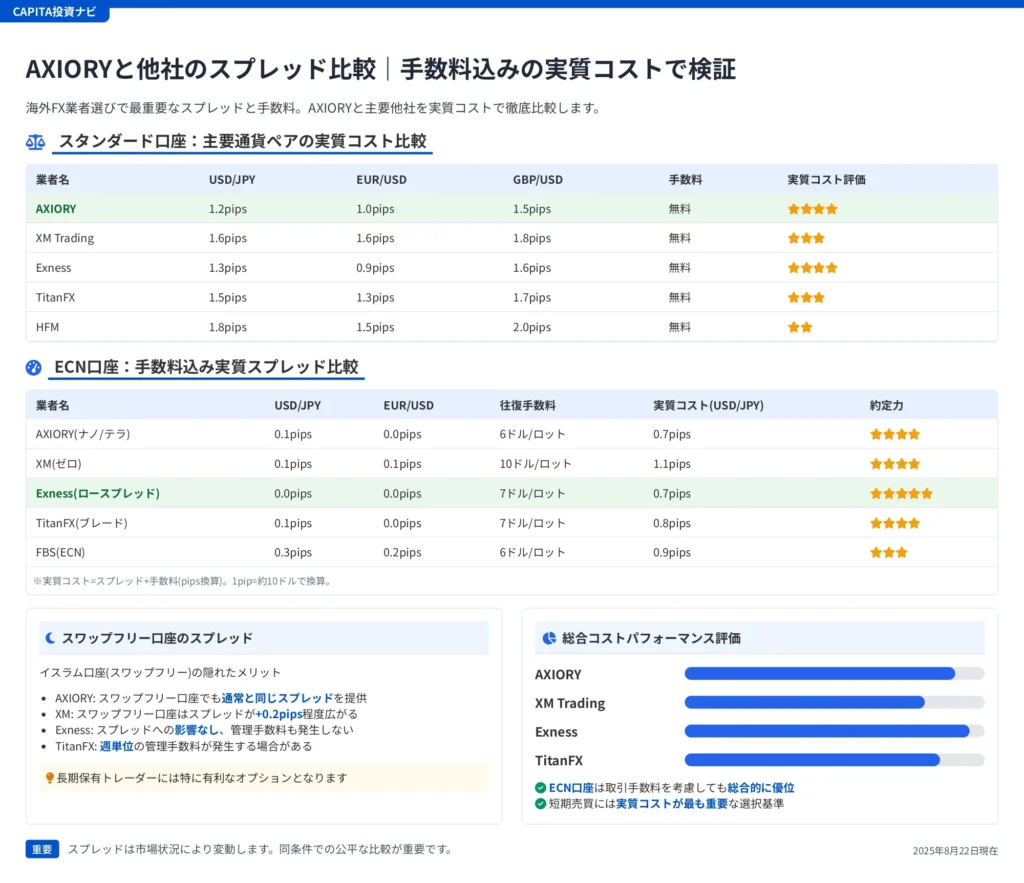Click the 2025年8月22日現在 date text
Viewport: 1024px width, 883px height.
tap(955, 851)
